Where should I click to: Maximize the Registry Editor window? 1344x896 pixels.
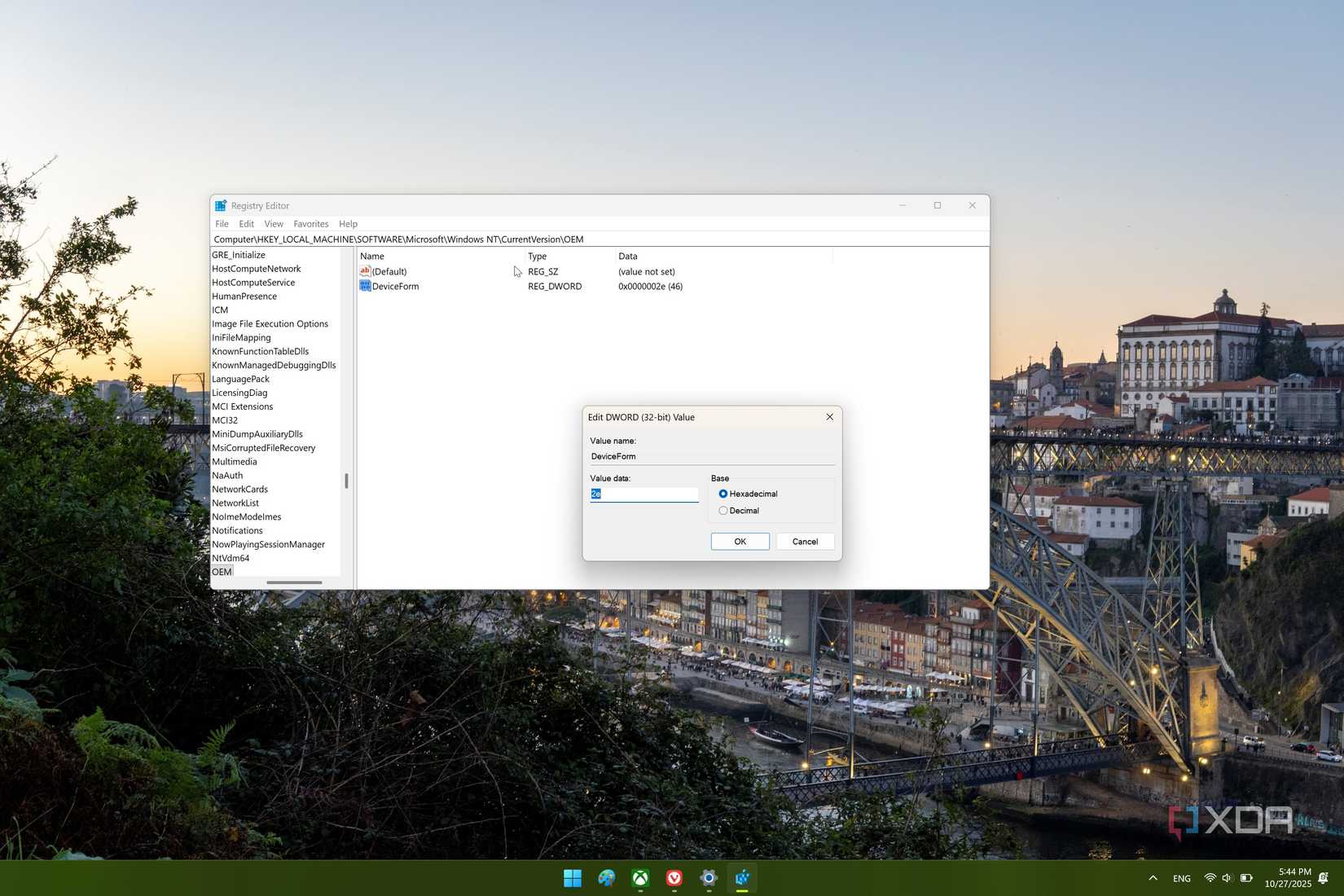[x=938, y=205]
